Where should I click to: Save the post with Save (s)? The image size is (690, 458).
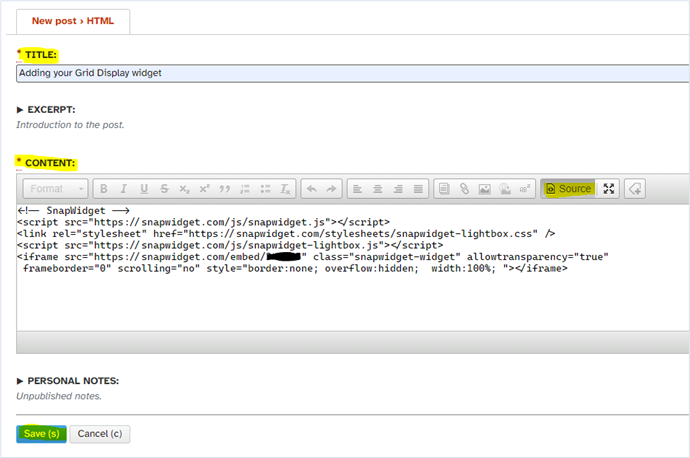[x=41, y=434]
